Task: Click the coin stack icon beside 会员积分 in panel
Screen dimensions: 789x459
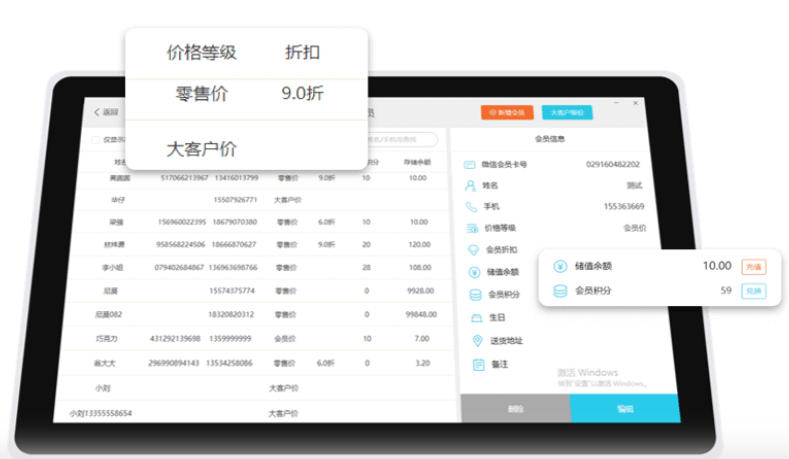Action: (x=476, y=295)
